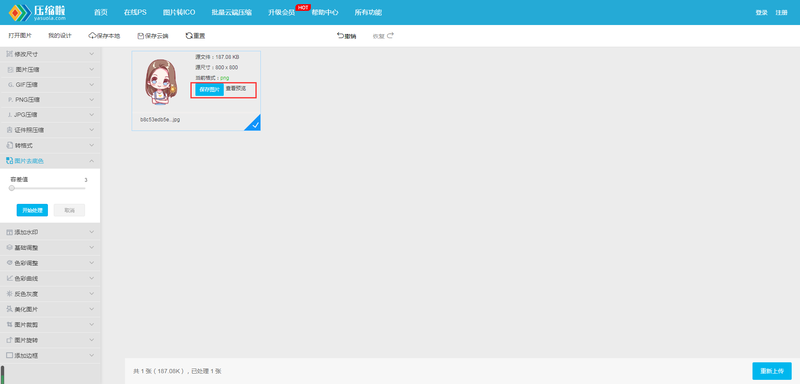Click the 容差值 slider handle
Screen dimensions: 800x384
pyautogui.click(x=12, y=188)
